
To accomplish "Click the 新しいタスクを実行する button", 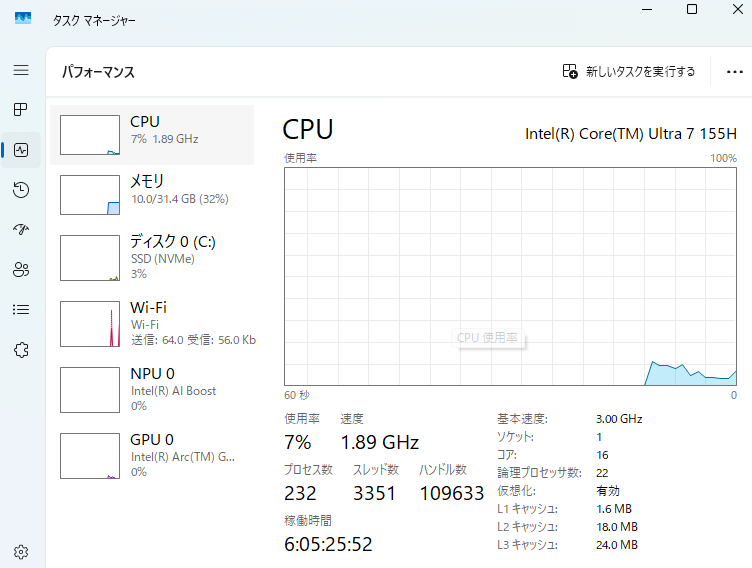I will click(x=628, y=72).
